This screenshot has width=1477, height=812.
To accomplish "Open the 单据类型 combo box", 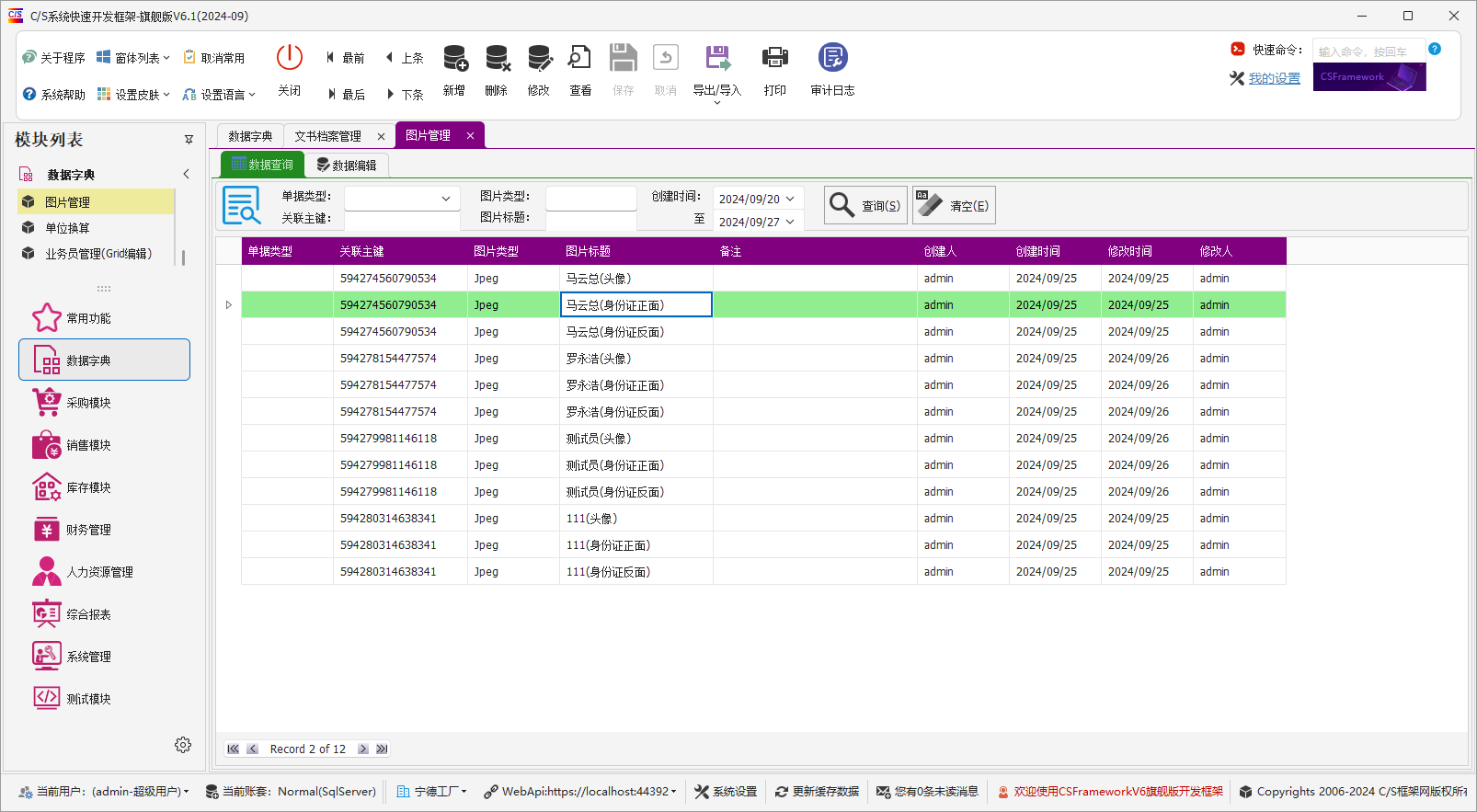I will coord(402,199).
